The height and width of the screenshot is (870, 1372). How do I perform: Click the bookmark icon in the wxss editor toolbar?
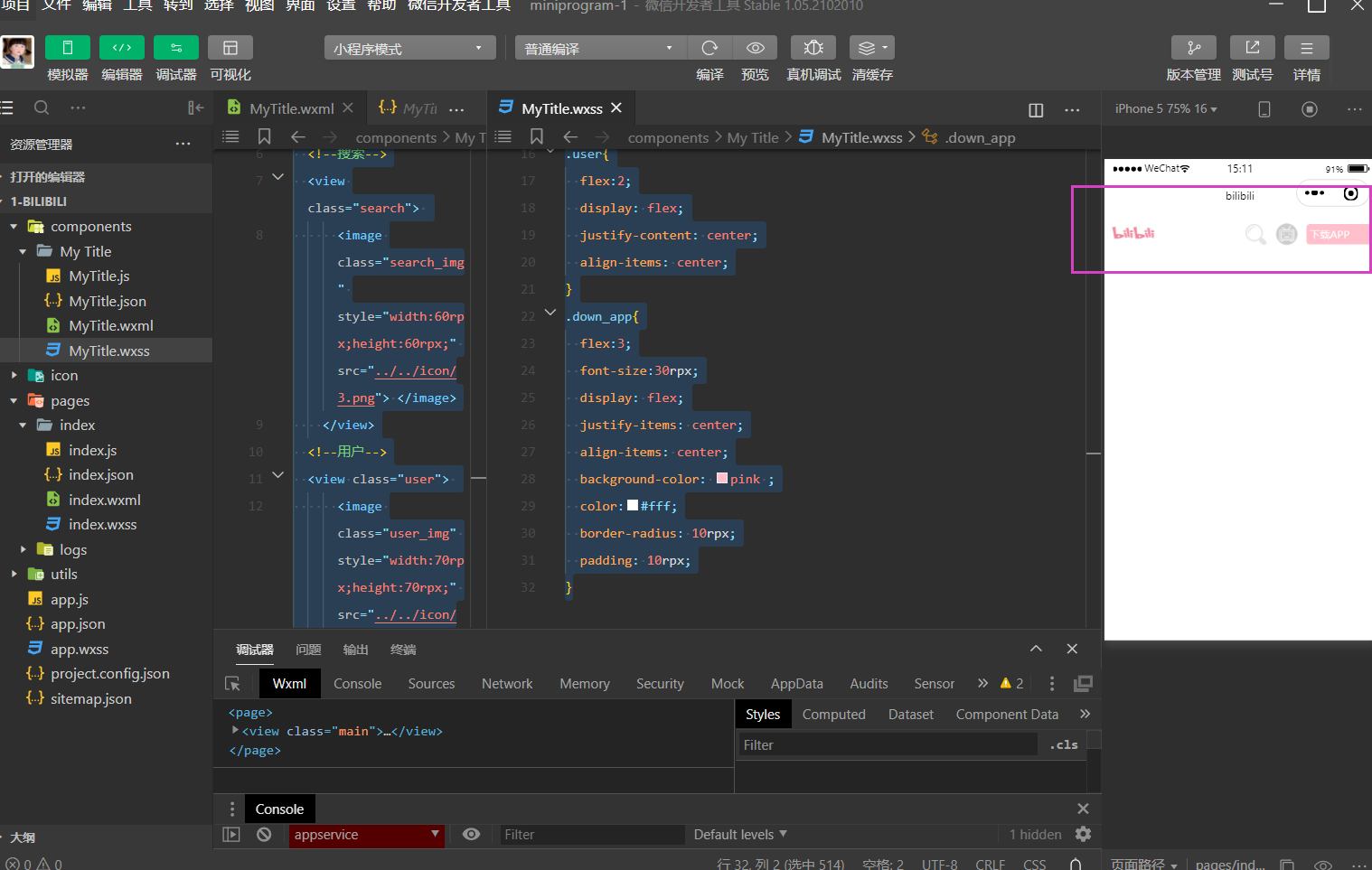click(537, 136)
